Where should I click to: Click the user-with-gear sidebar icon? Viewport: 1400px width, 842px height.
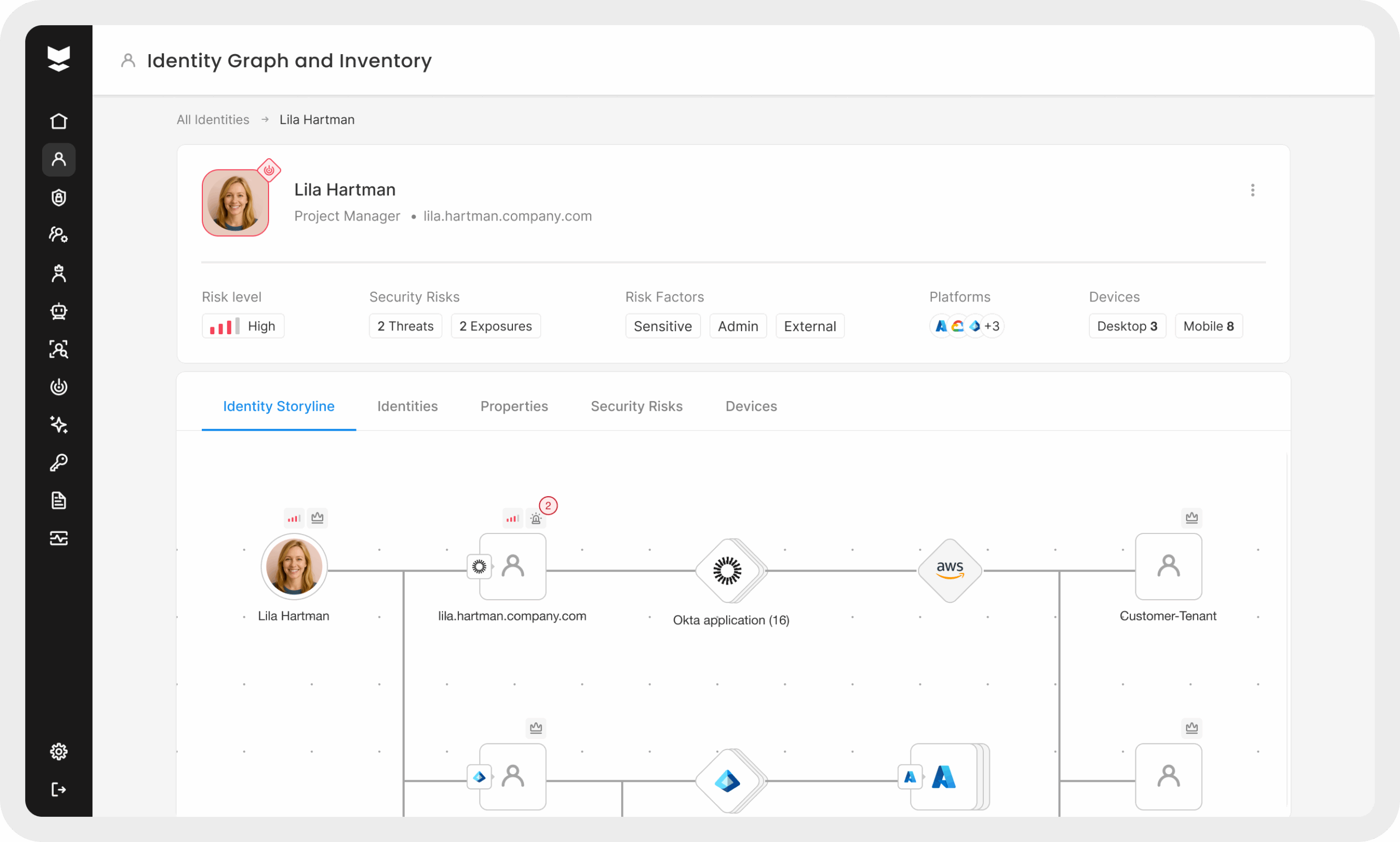pos(59,235)
